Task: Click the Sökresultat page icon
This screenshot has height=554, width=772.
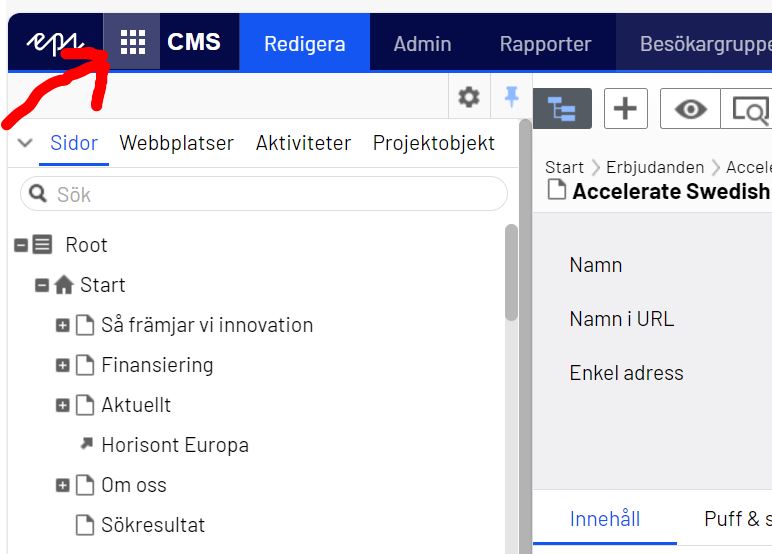Action: pos(86,525)
